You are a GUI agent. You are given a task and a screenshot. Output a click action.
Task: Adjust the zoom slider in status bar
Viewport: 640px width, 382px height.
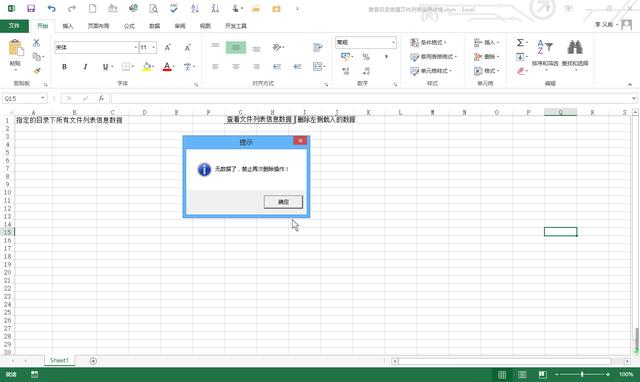tap(582, 374)
